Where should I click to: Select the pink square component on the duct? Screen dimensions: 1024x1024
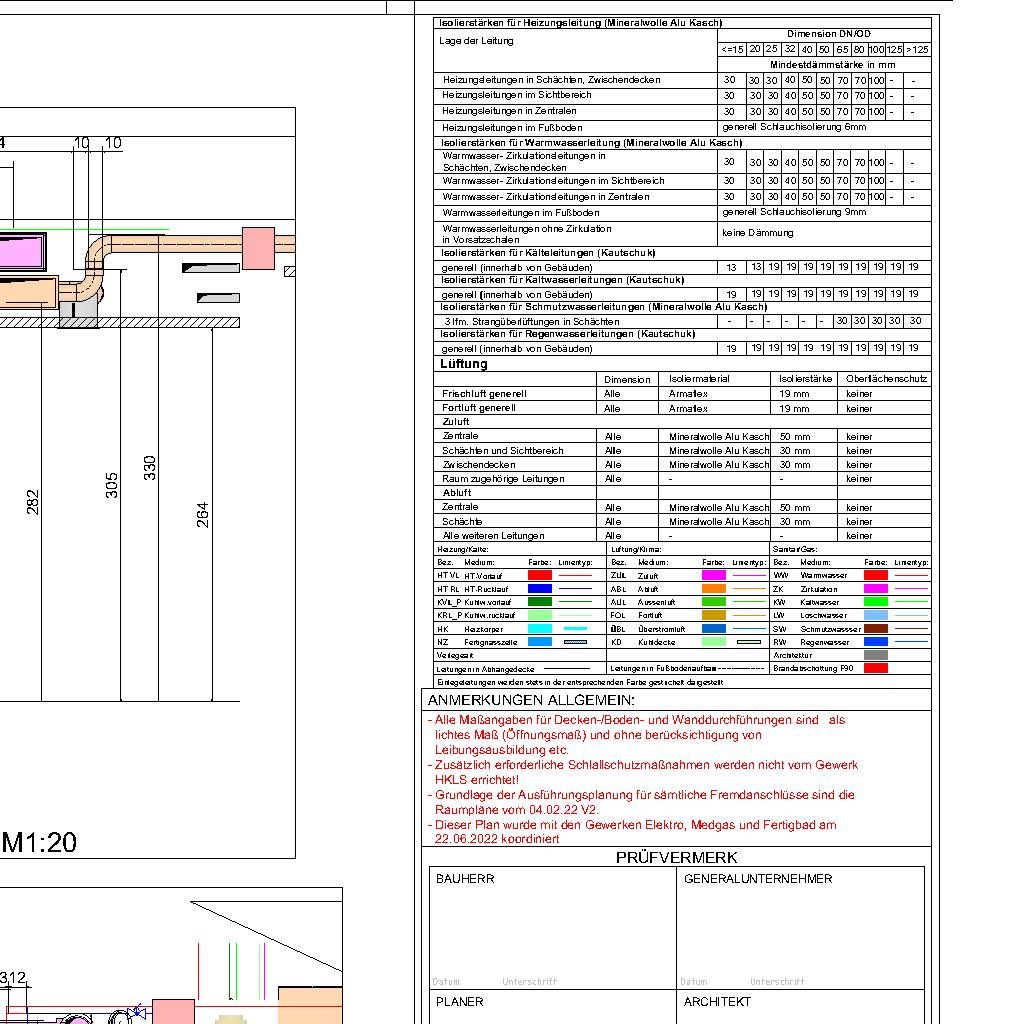click(x=258, y=248)
